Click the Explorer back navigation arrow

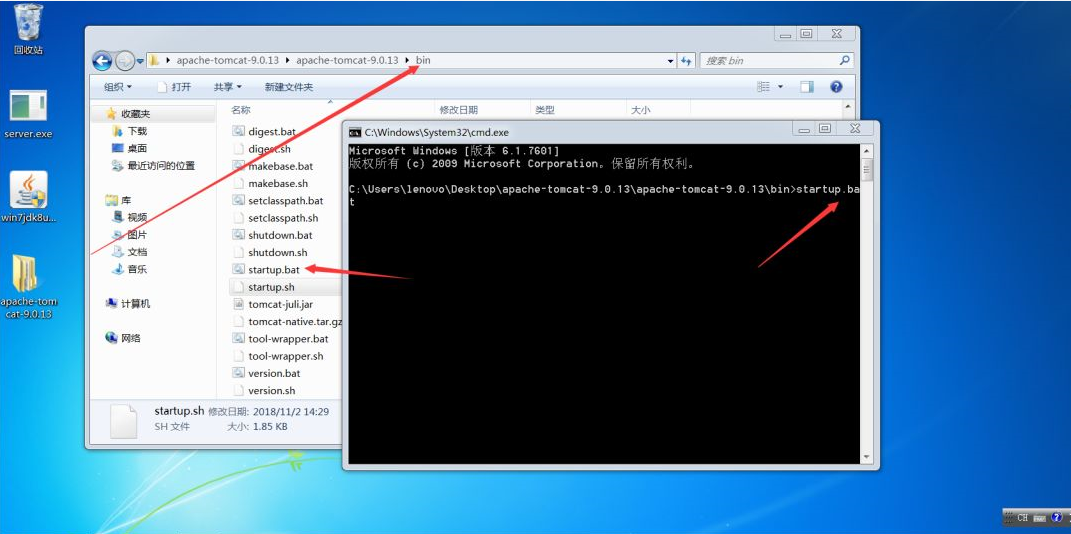pos(102,61)
